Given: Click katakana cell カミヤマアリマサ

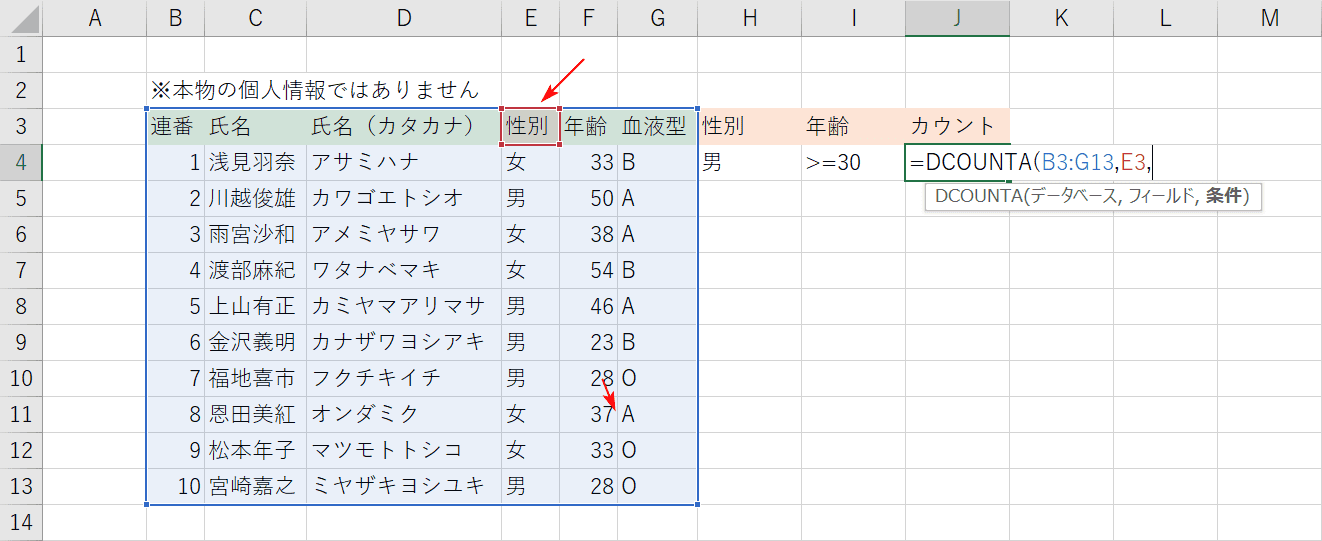Looking at the screenshot, I should coord(404,306).
